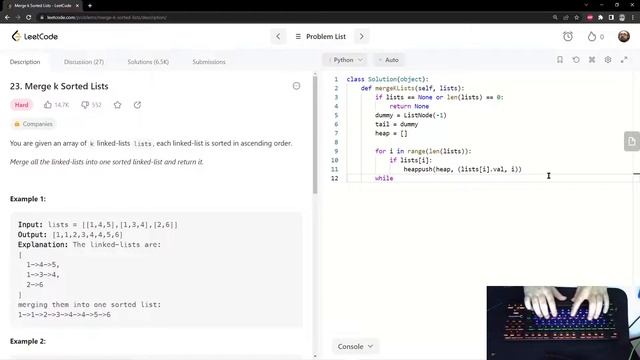Image resolution: width=640 pixels, height=360 pixels.
Task: Click the Hard difficulty badge
Action: coord(21,105)
